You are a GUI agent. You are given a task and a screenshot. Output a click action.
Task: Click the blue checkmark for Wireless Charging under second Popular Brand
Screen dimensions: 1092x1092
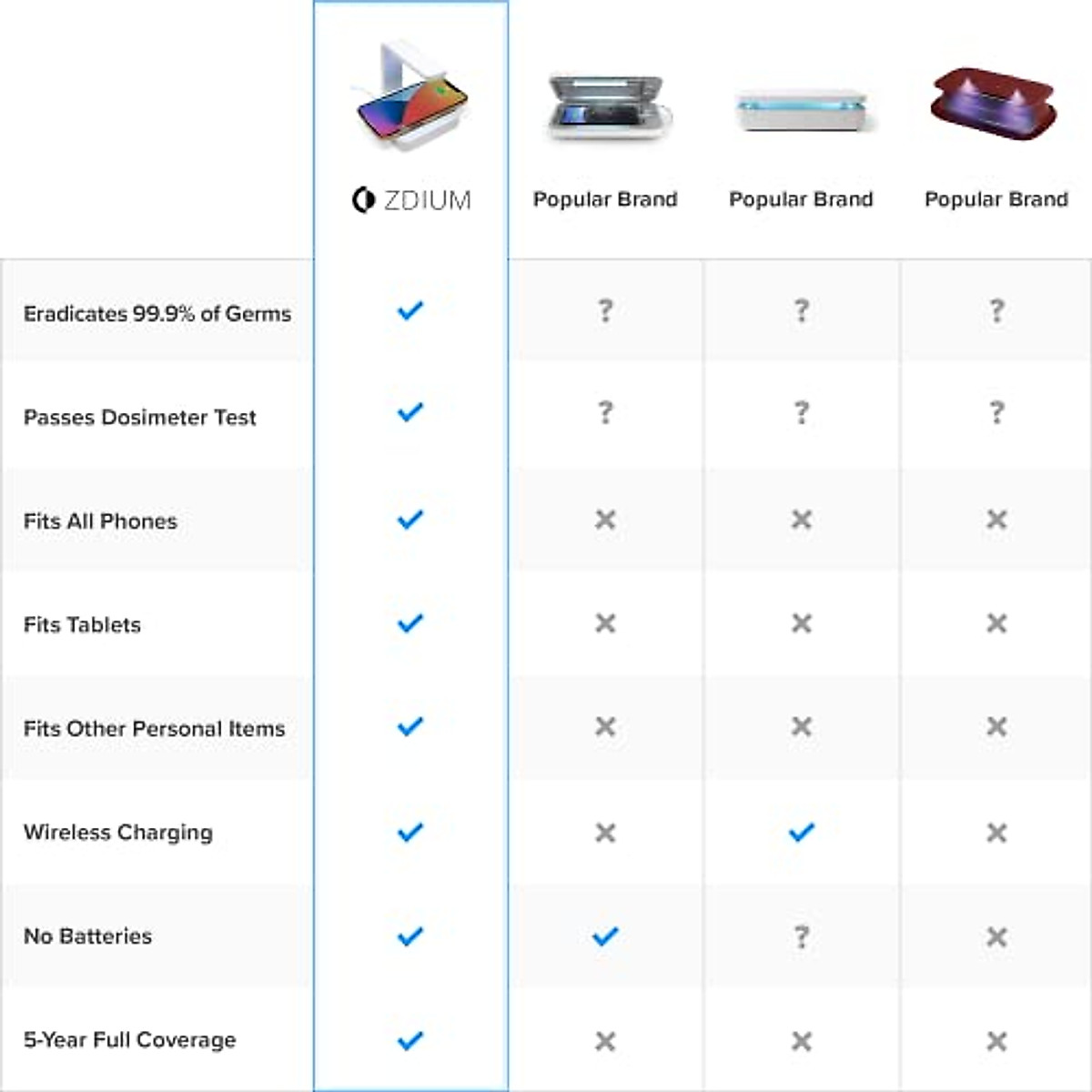point(802,832)
